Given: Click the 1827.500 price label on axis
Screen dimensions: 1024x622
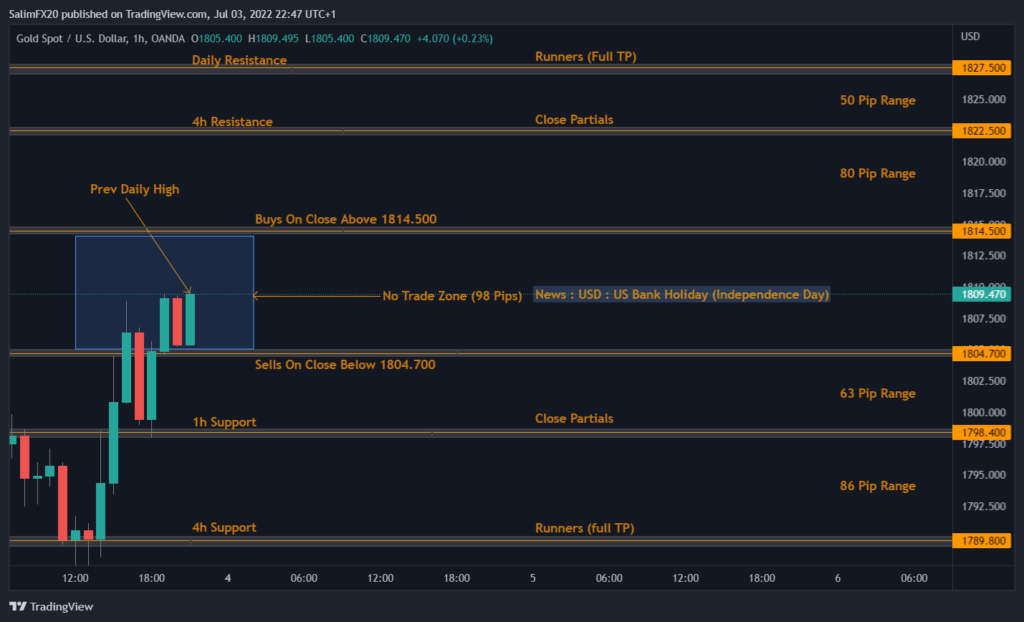Looking at the screenshot, I should (x=984, y=68).
